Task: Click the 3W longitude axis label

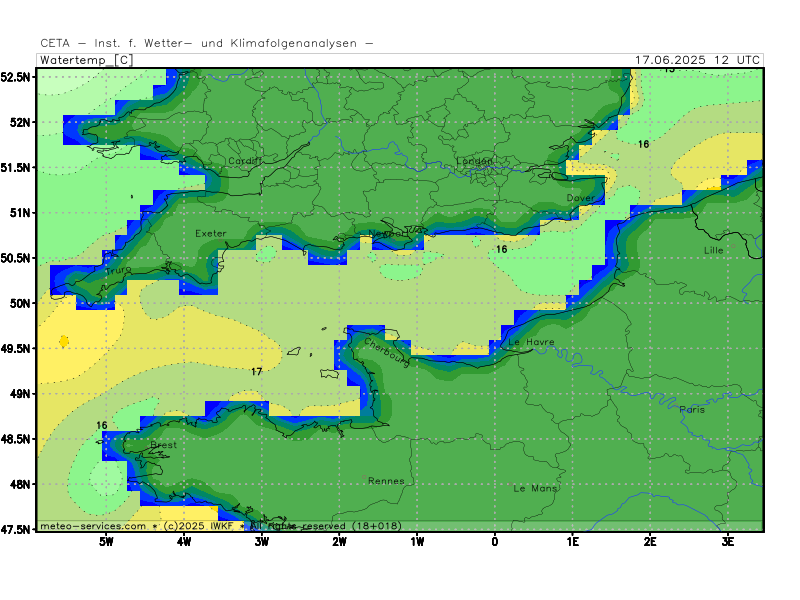Action: pos(262,542)
